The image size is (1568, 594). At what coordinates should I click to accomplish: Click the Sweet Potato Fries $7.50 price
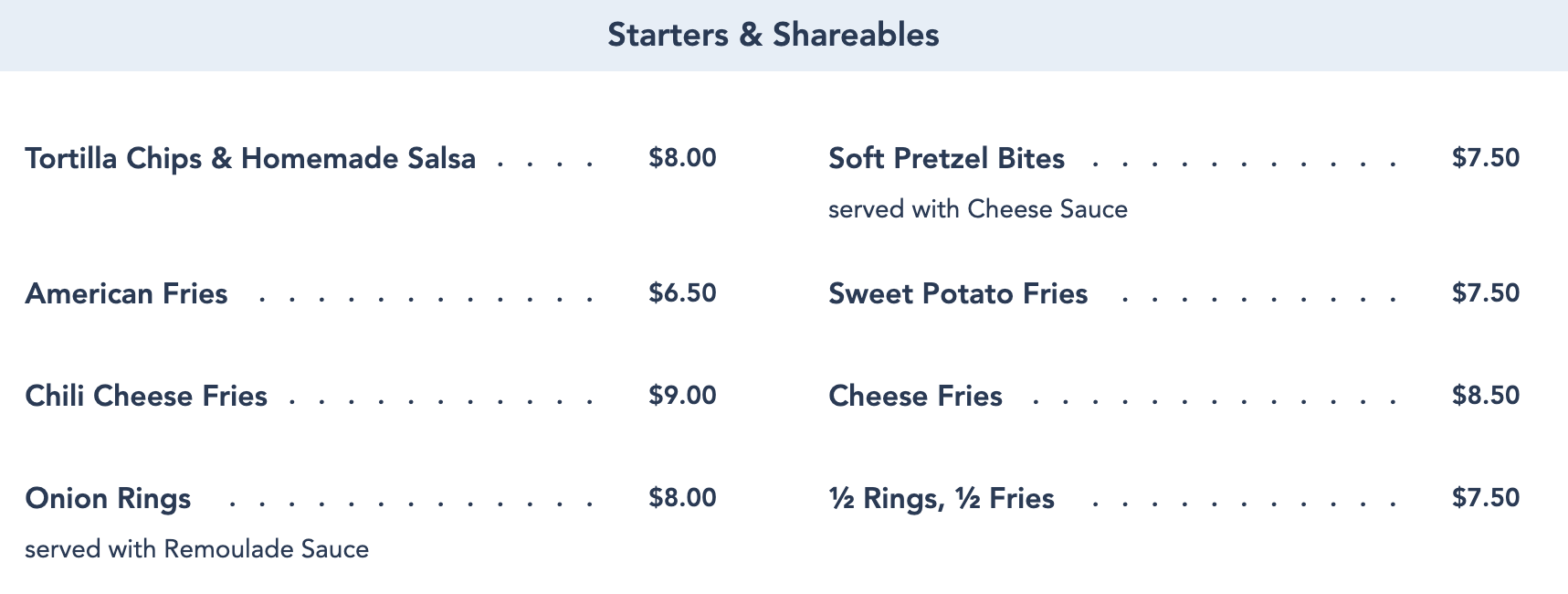click(x=1486, y=293)
